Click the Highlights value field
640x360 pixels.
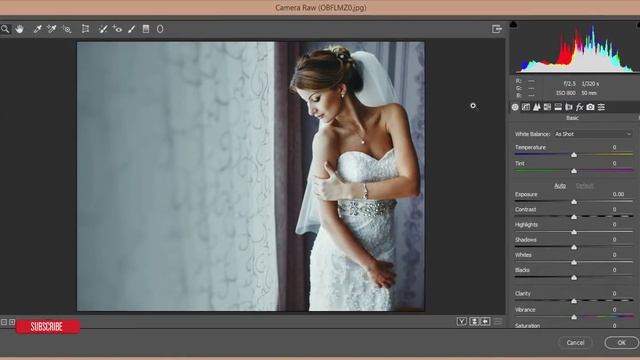(x=614, y=224)
